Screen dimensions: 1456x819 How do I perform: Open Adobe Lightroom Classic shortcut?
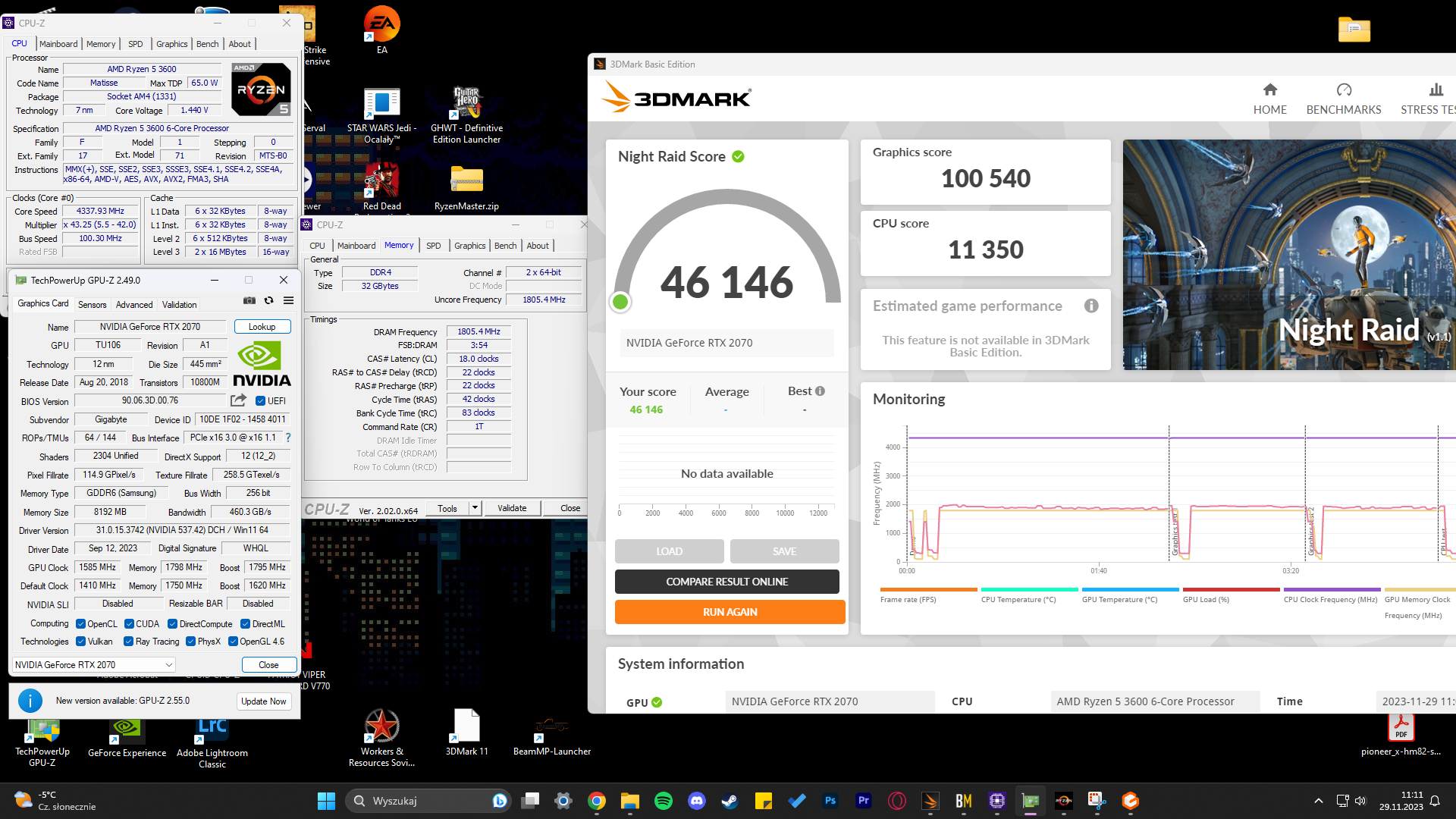pos(212,742)
